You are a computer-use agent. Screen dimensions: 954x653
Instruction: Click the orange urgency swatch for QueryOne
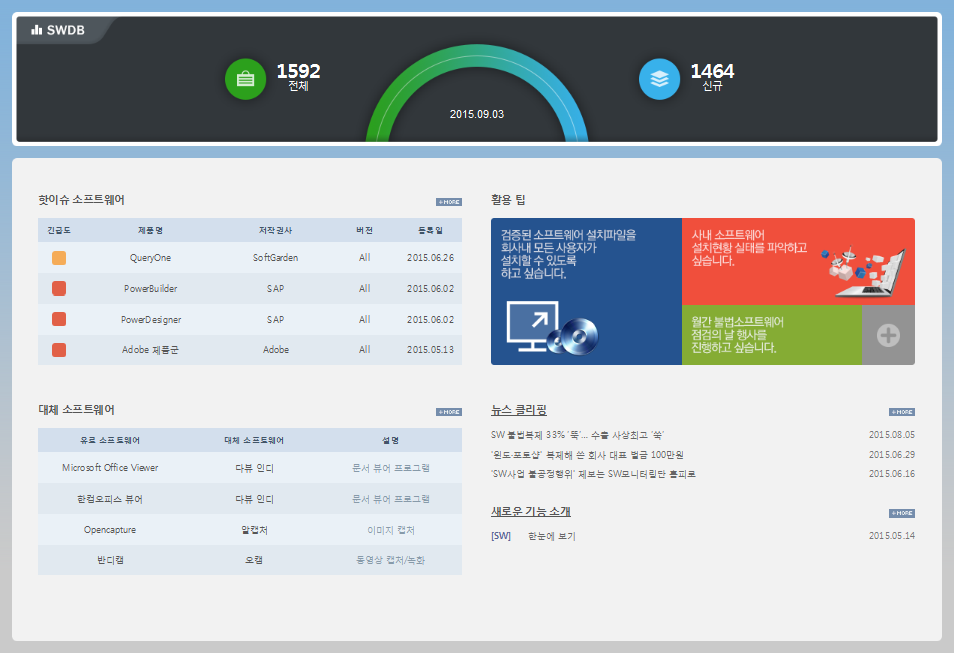(59, 258)
